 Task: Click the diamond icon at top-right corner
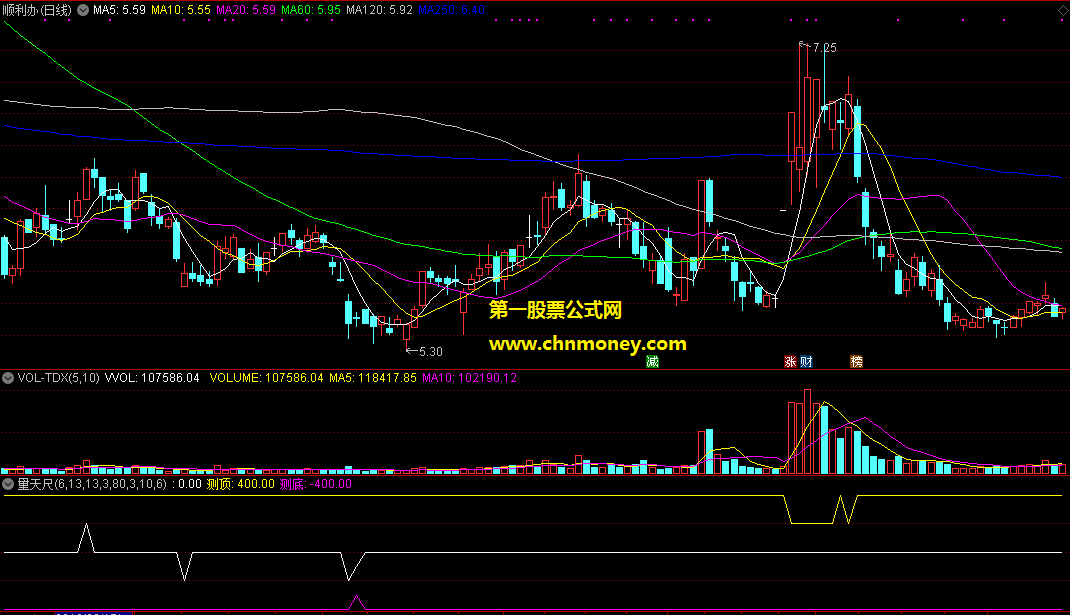coord(1062,10)
